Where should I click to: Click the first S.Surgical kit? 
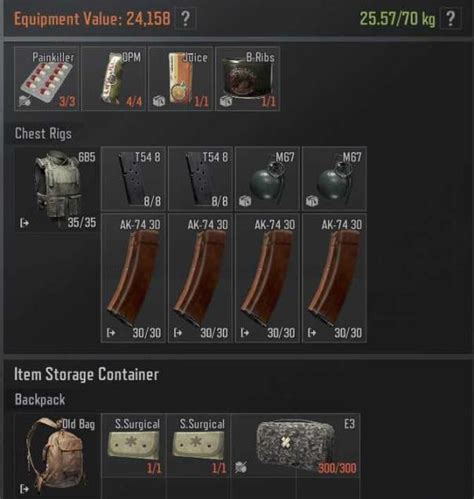click(133, 446)
